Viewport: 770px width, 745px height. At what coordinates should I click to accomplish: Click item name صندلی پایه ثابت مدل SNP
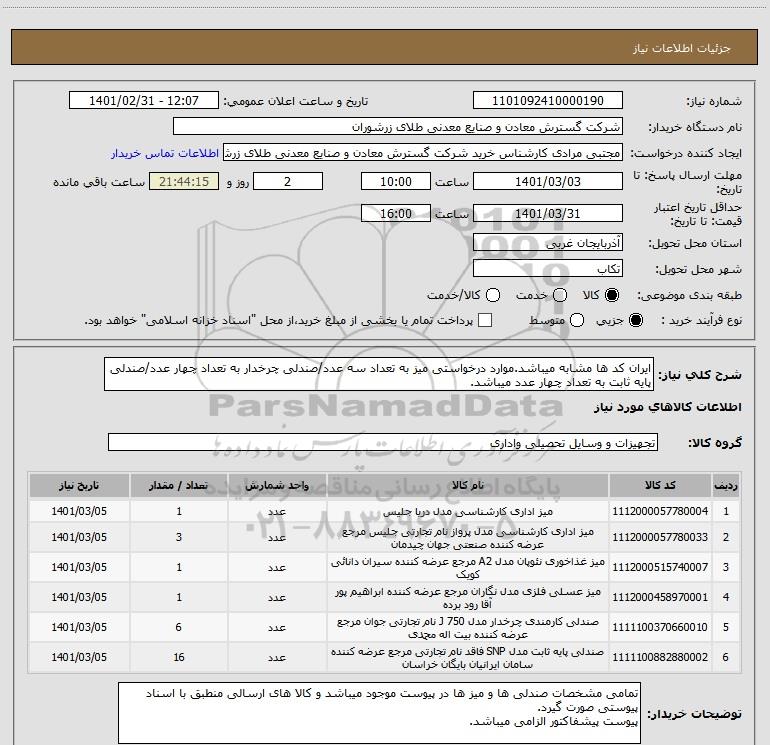click(468, 658)
